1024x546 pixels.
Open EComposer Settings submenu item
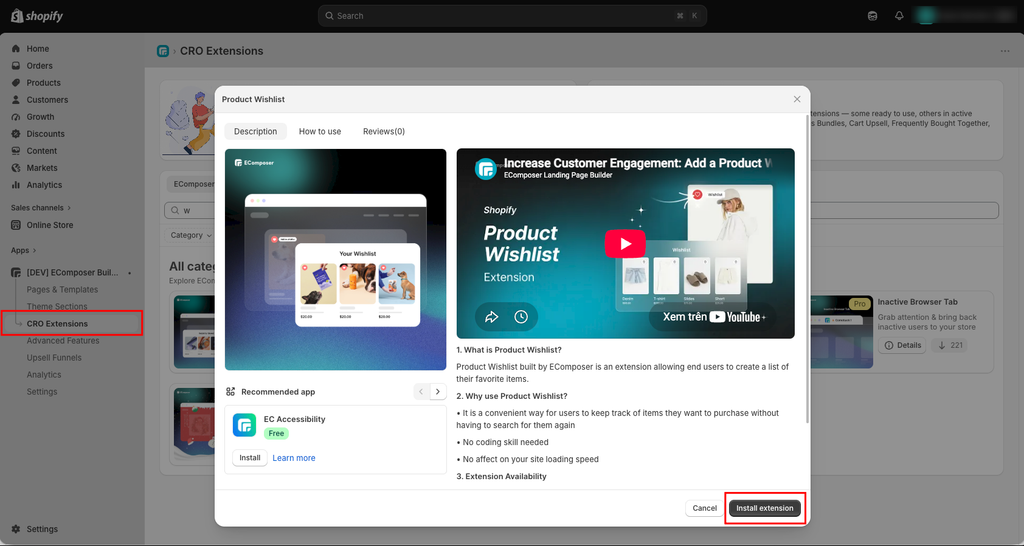click(x=42, y=391)
